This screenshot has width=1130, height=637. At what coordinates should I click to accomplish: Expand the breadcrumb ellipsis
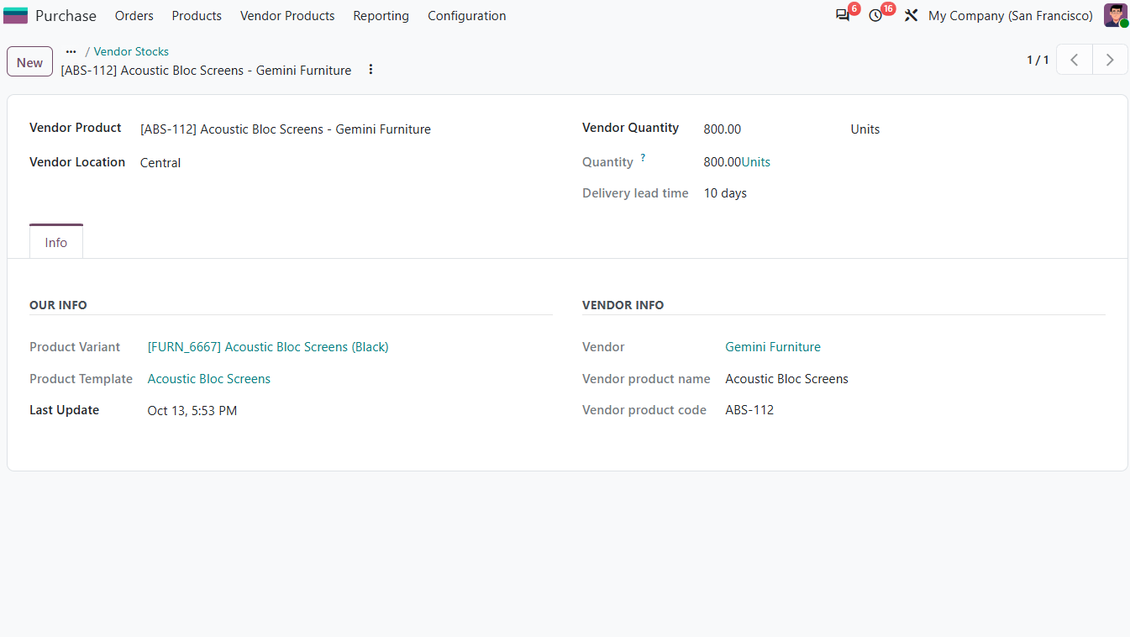71,51
